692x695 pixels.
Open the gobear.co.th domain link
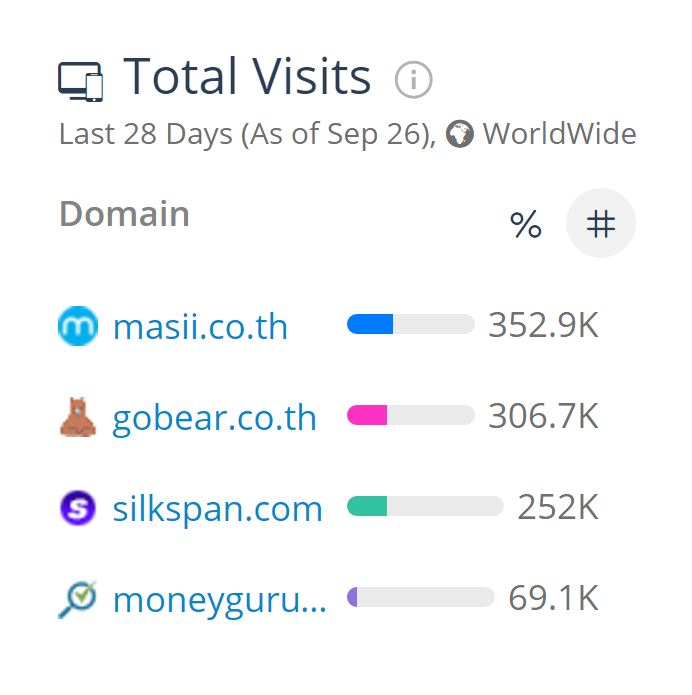(x=214, y=418)
